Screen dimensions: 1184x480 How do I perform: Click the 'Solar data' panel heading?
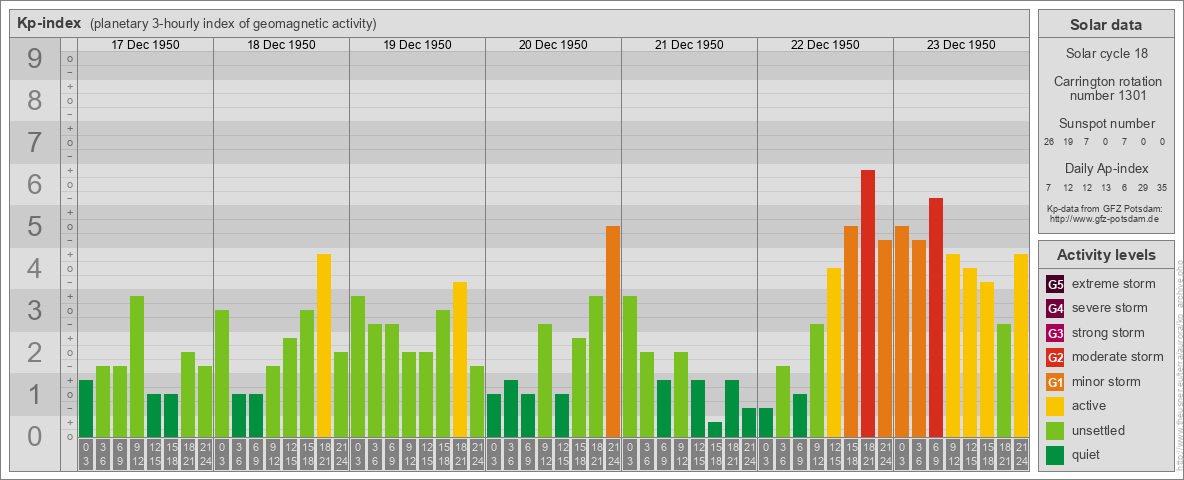point(1105,25)
